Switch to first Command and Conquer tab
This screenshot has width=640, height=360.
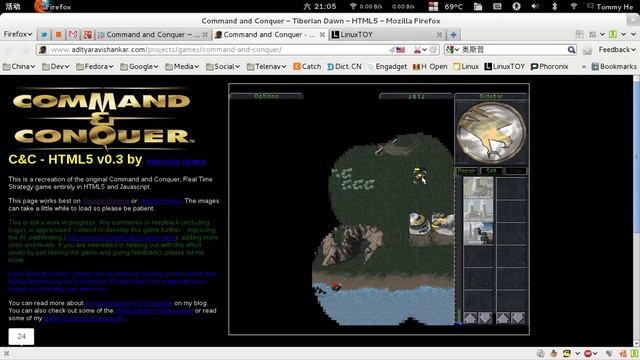(x=153, y=35)
